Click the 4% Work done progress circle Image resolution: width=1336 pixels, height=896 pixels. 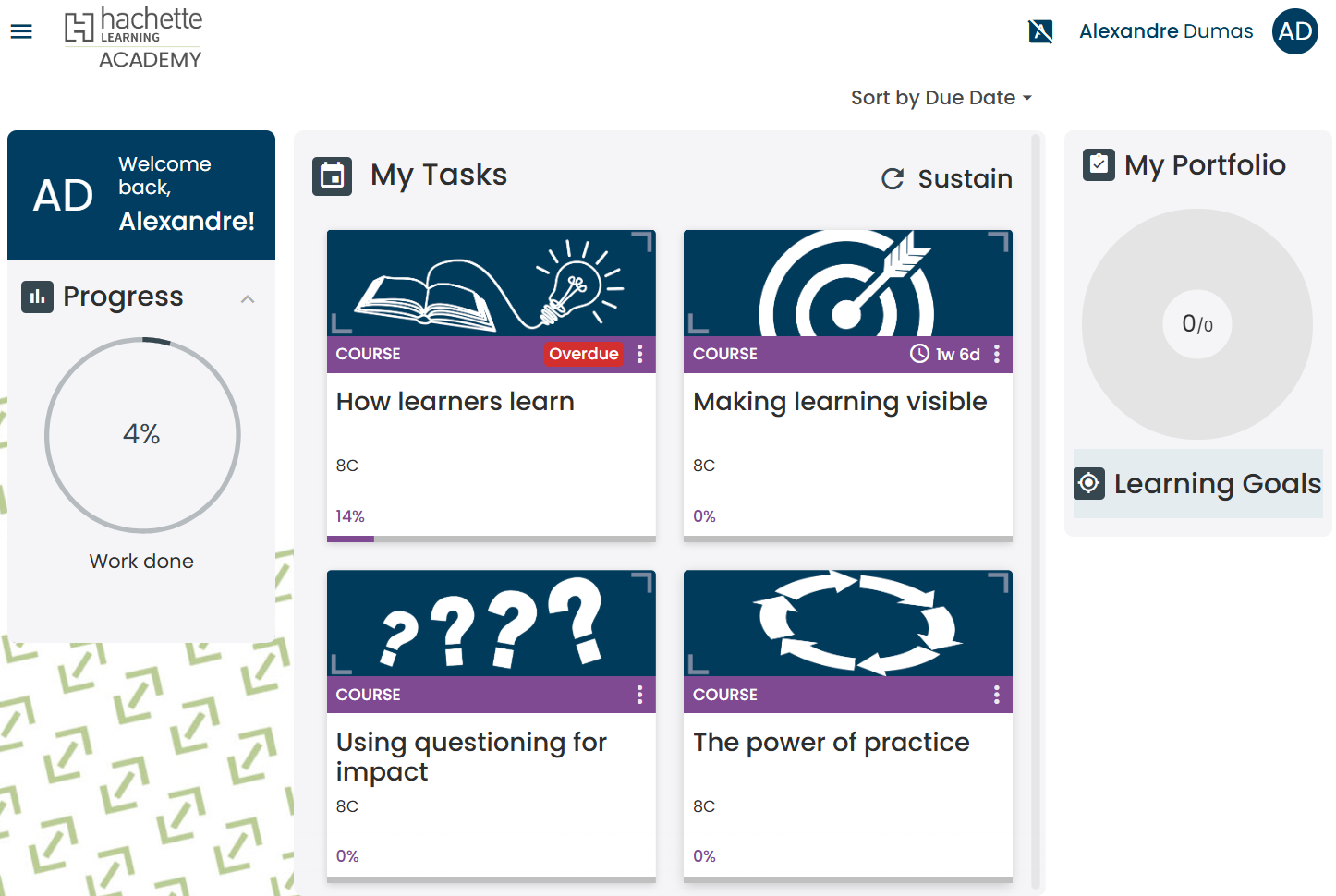pyautogui.click(x=141, y=434)
